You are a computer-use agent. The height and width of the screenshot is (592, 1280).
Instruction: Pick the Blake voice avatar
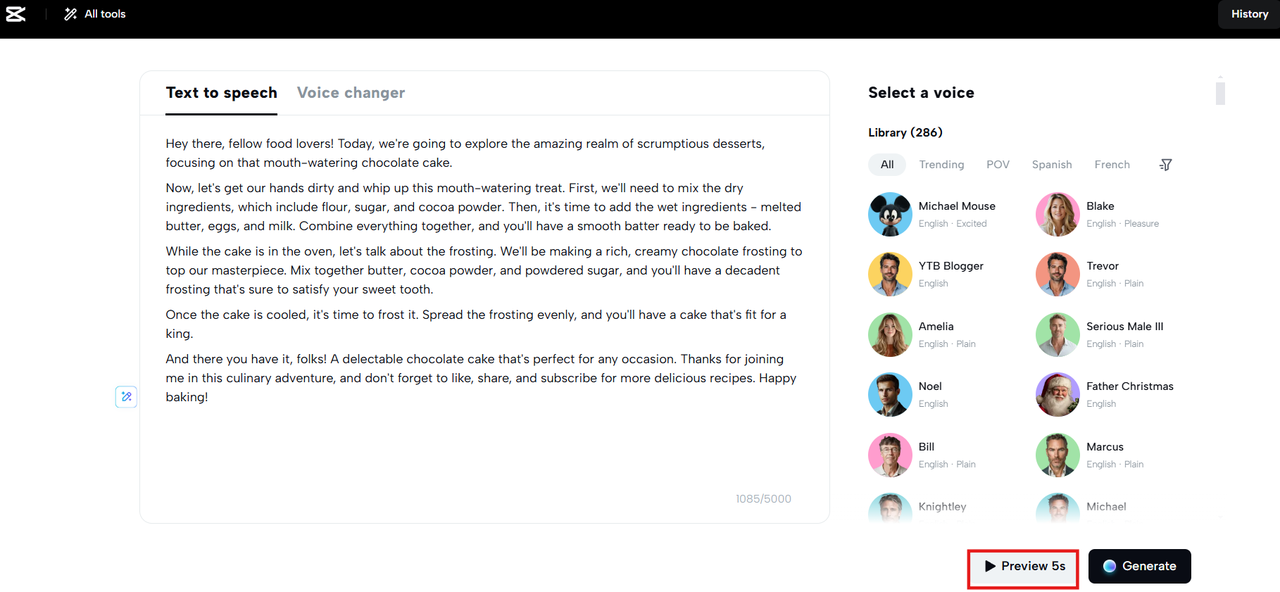click(x=1057, y=215)
